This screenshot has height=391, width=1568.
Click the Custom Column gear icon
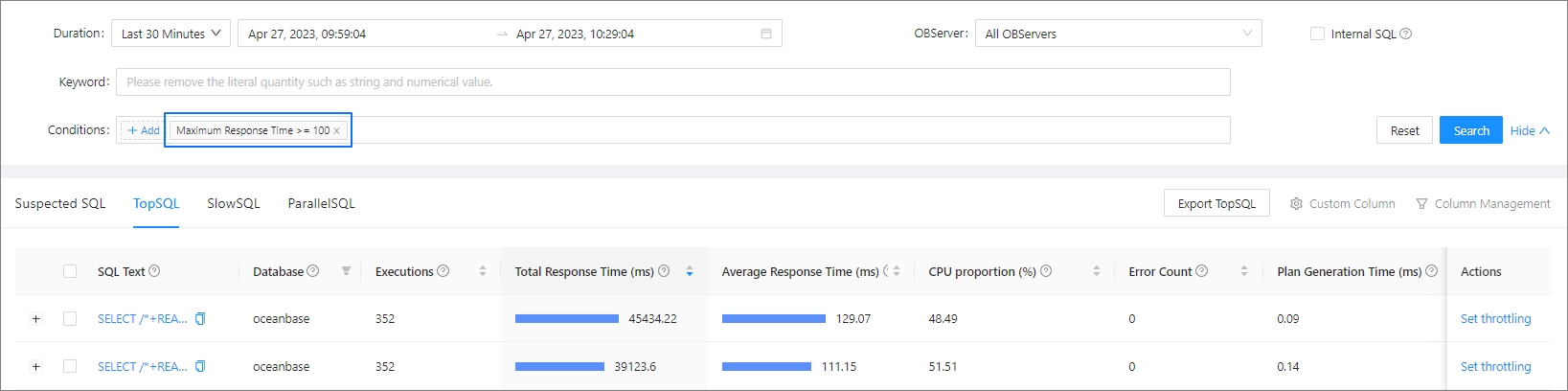(1296, 204)
